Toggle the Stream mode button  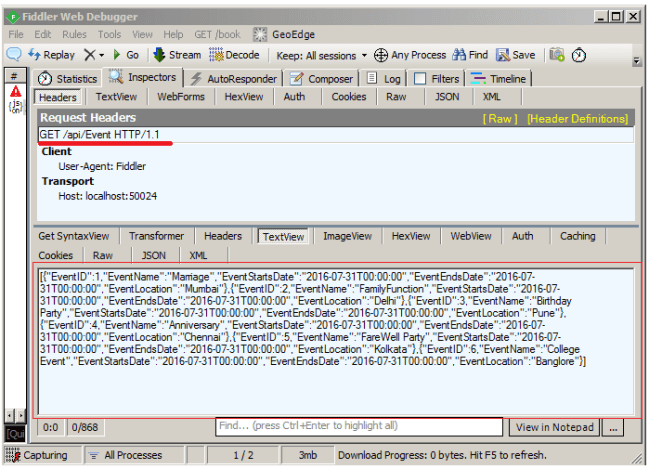[177, 55]
